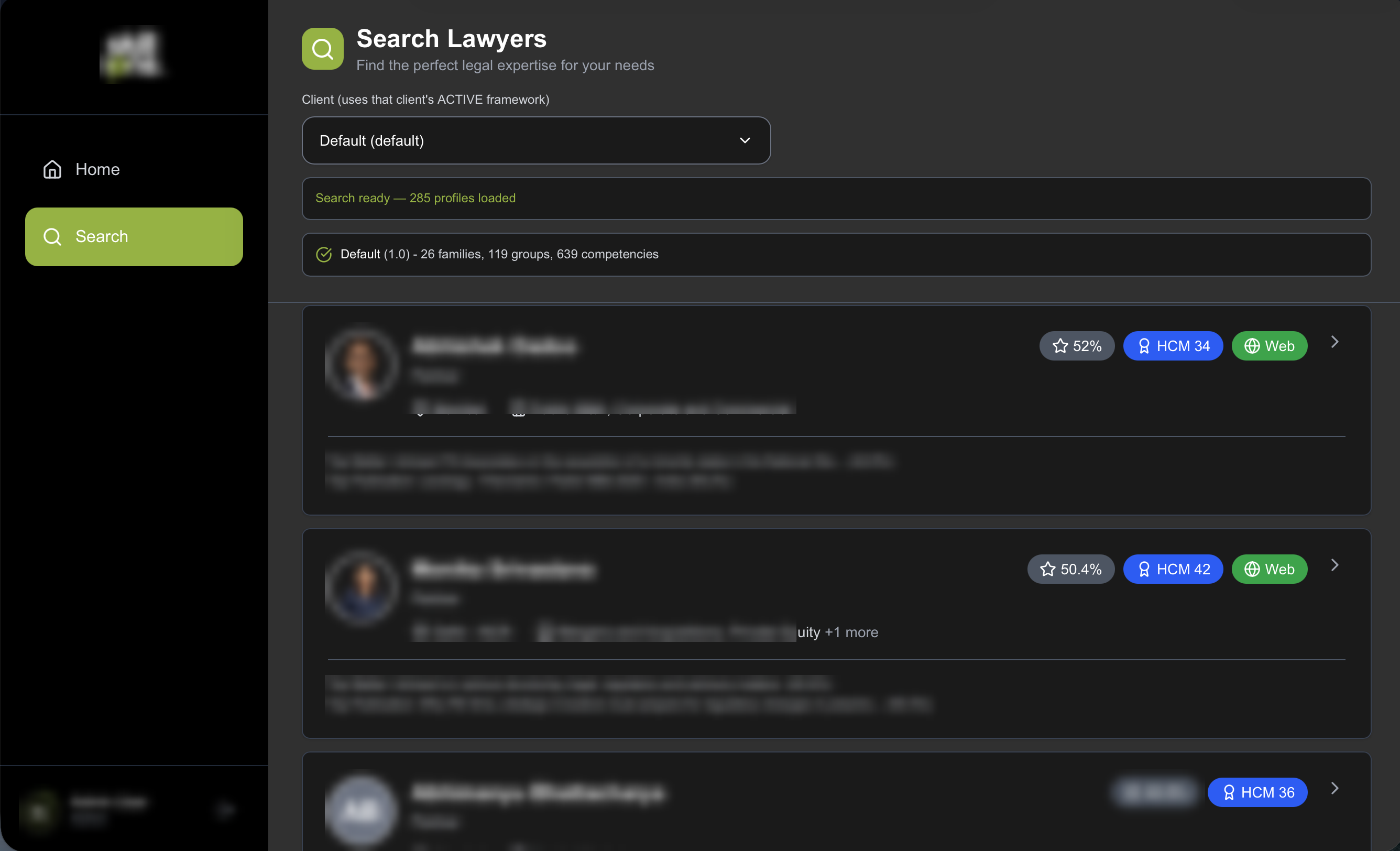Click the second lawyer's profile photo

[x=362, y=588]
